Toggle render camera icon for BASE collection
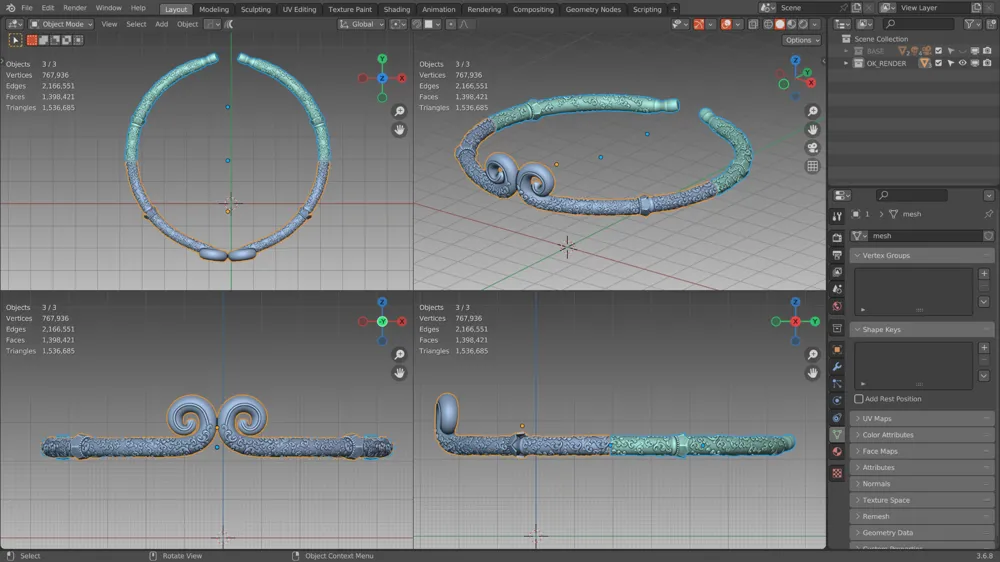The width and height of the screenshot is (1000, 562). (987, 51)
